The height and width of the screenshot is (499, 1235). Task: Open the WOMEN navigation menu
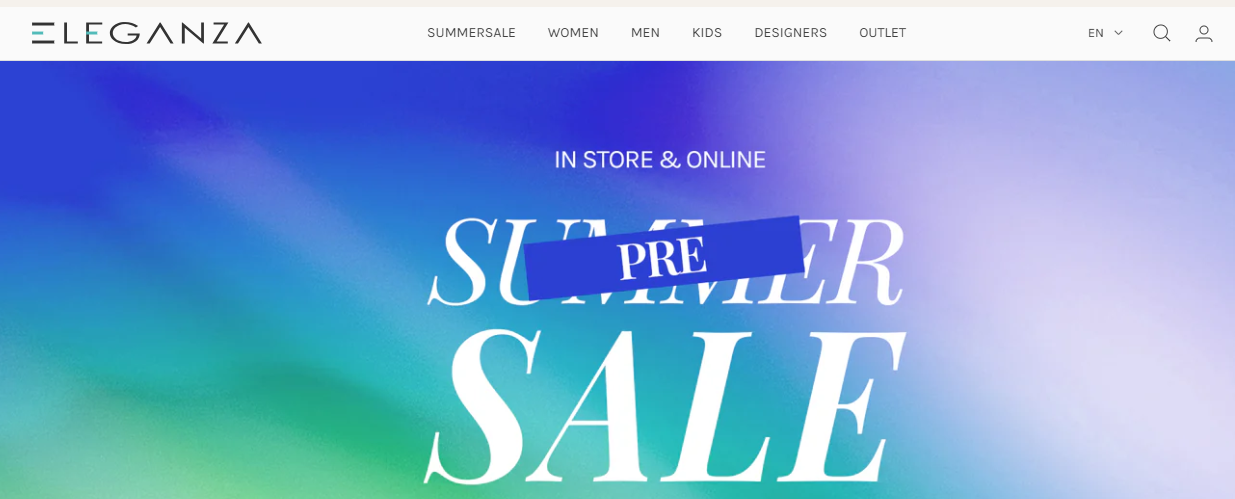point(573,33)
